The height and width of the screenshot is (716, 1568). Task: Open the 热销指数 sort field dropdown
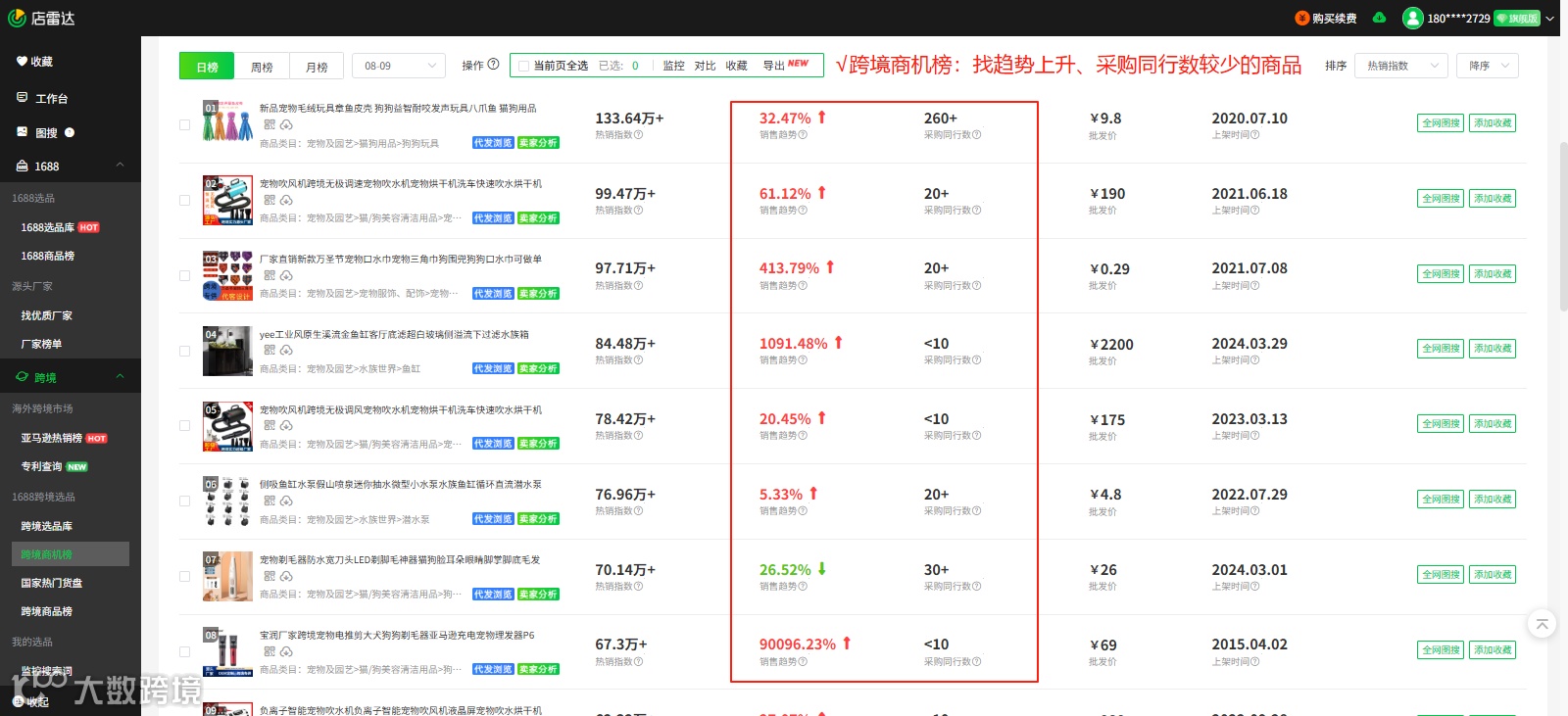(1401, 66)
